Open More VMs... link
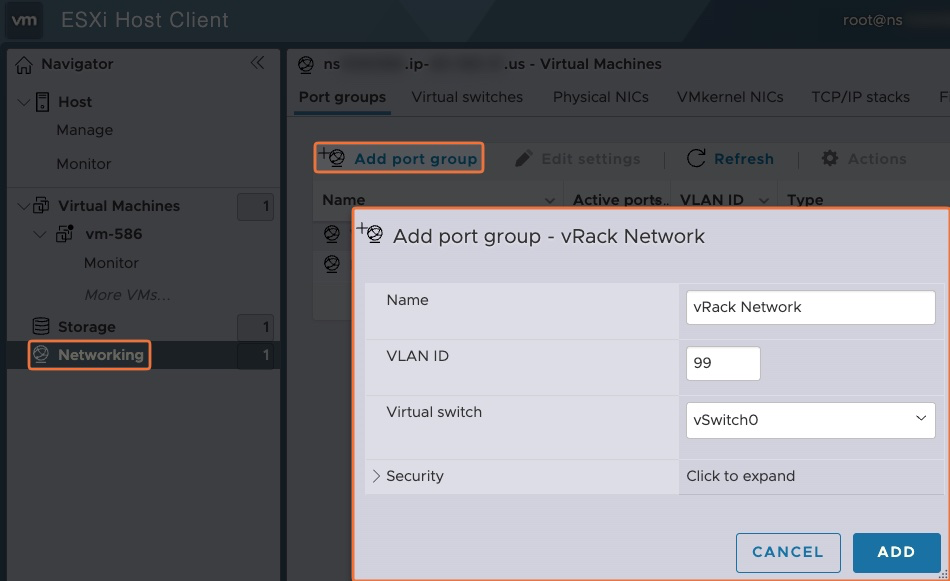Screen dimensions: 950x581 [x=127, y=295]
